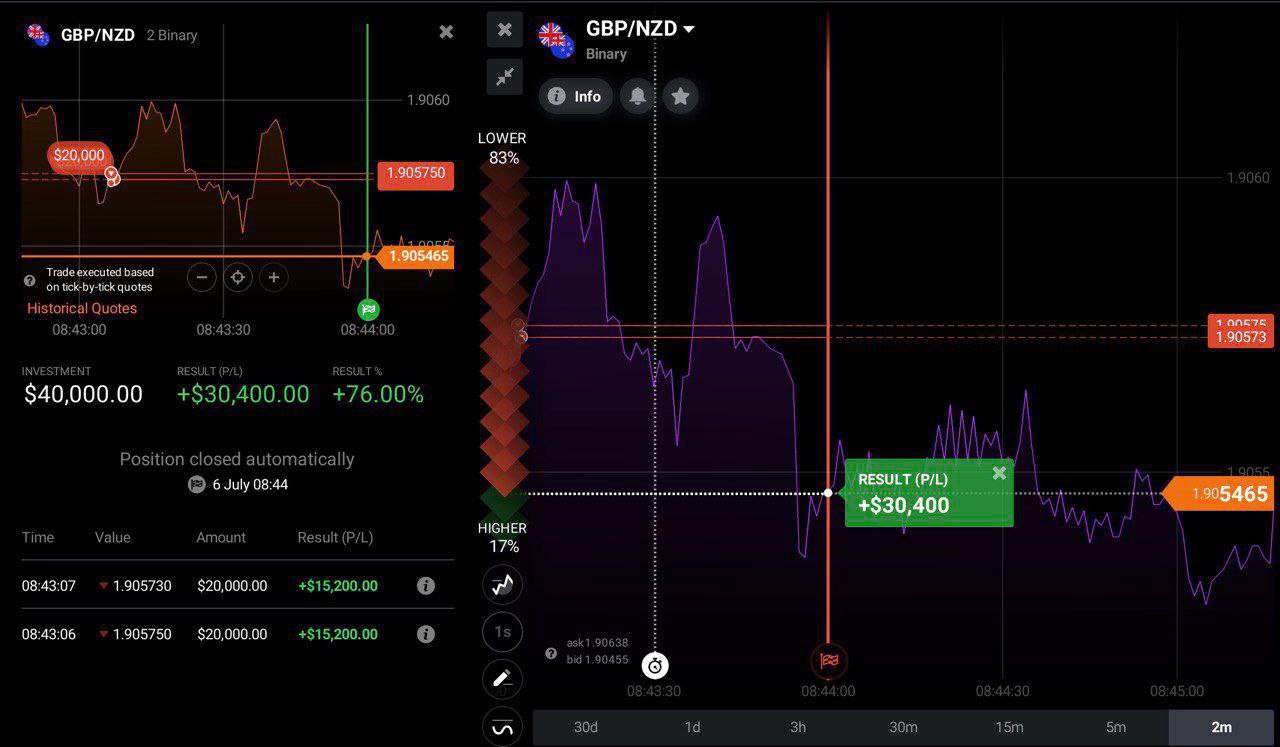
Task: Select the pencil drawing tool
Action: (502, 679)
